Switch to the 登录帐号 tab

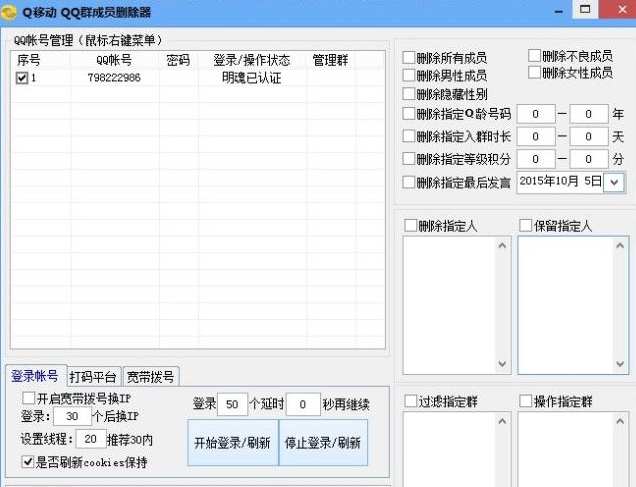35,376
